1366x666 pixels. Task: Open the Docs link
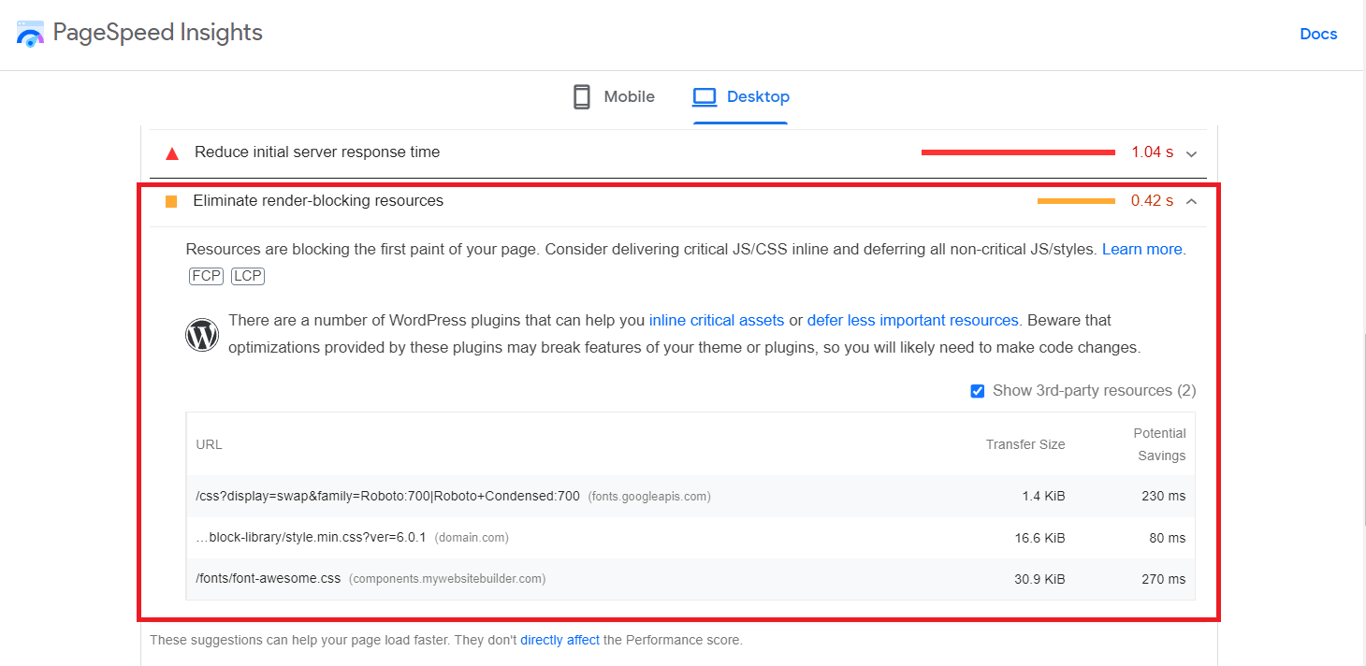click(x=1318, y=33)
